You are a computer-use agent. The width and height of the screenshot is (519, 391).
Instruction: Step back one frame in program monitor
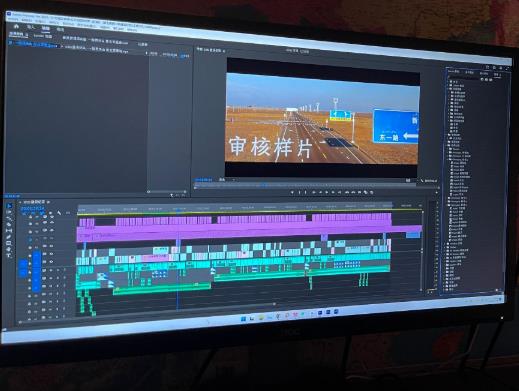tap(320, 192)
